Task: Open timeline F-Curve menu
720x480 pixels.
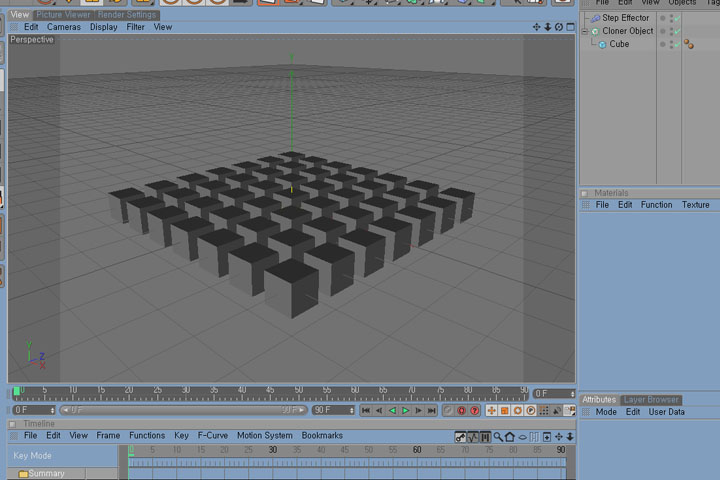Action: [x=213, y=435]
